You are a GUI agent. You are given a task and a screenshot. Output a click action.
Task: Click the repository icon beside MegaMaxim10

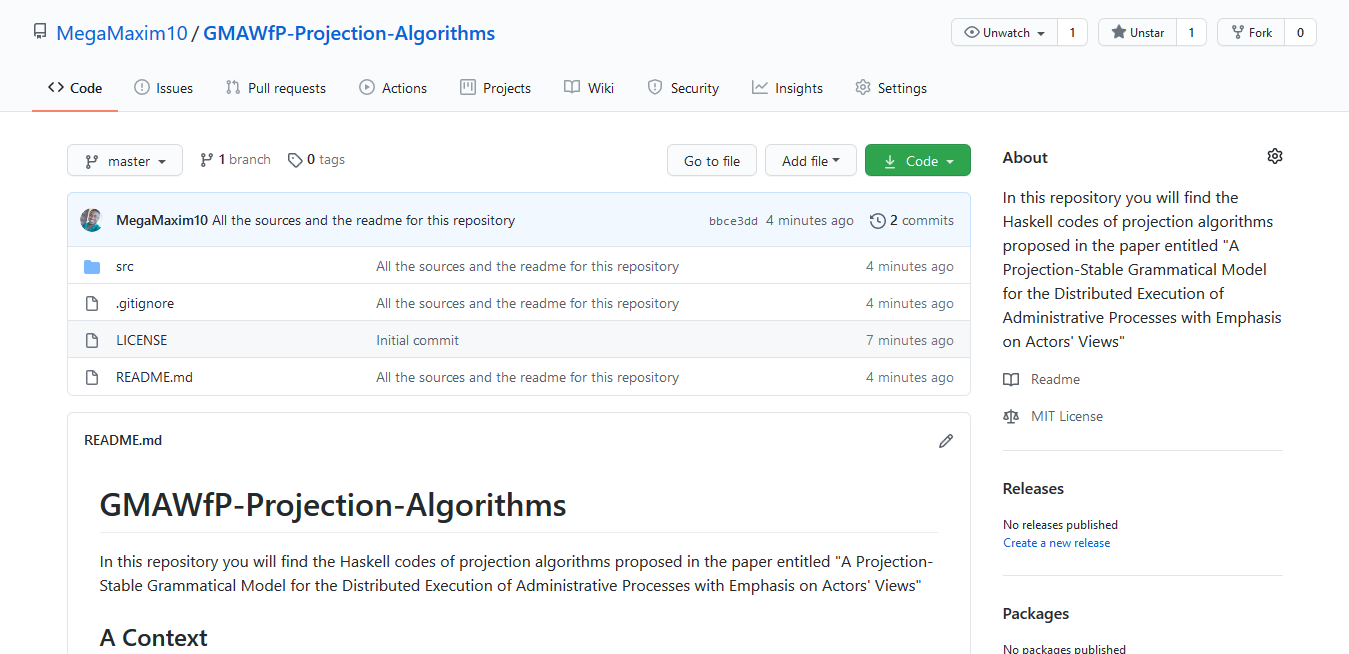tap(40, 32)
